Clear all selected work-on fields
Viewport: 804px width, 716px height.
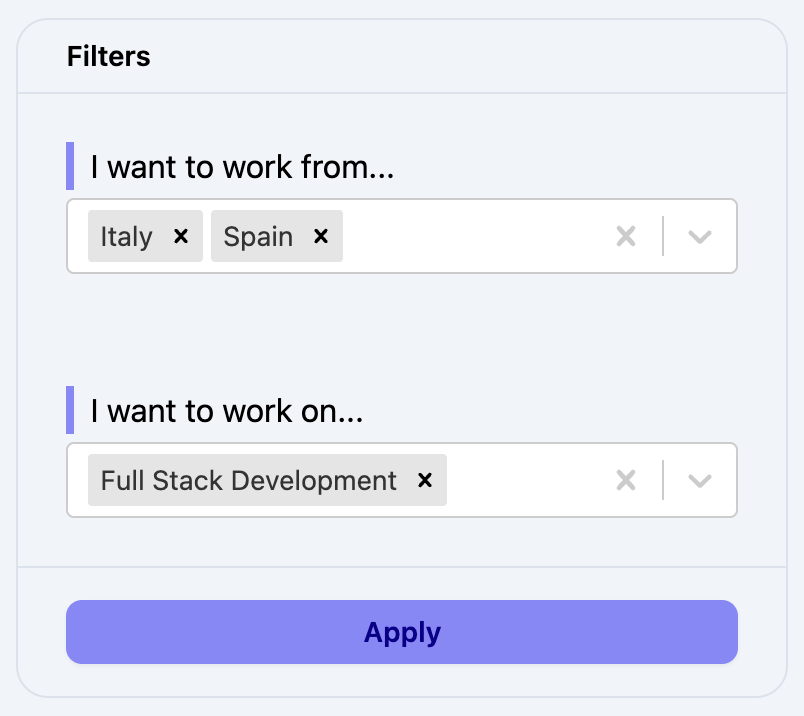click(x=626, y=481)
